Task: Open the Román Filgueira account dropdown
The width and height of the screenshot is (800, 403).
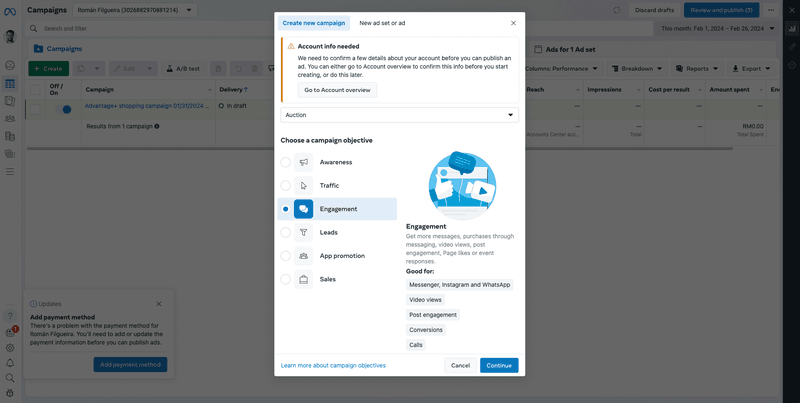Action: coord(135,10)
